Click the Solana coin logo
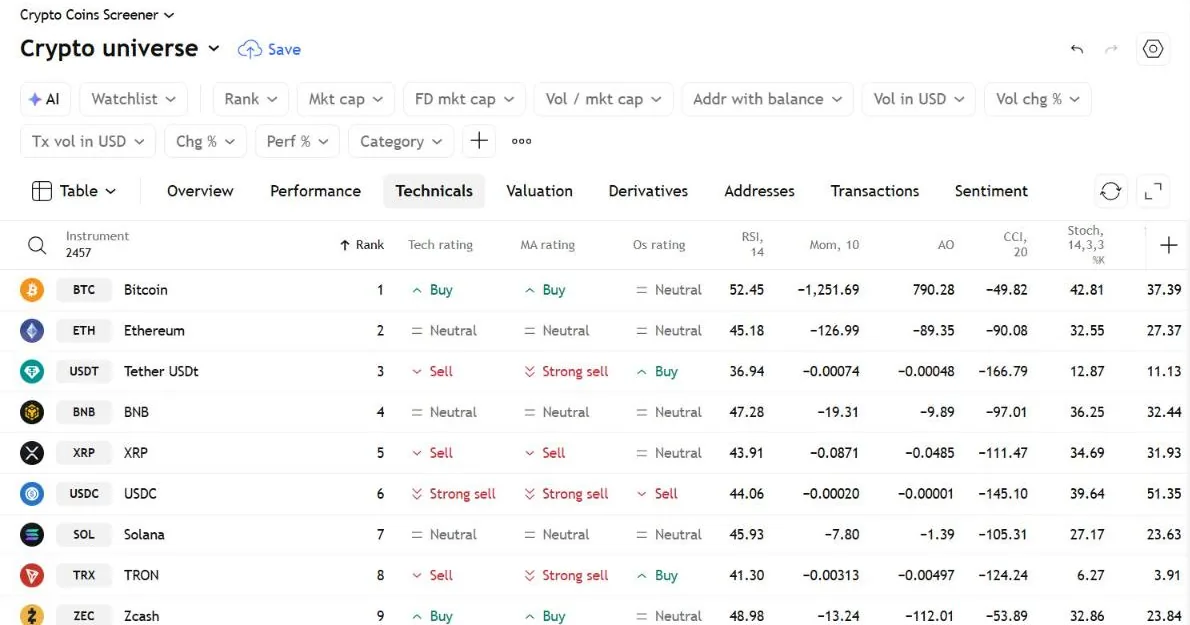This screenshot has width=1190, height=625. (x=32, y=535)
